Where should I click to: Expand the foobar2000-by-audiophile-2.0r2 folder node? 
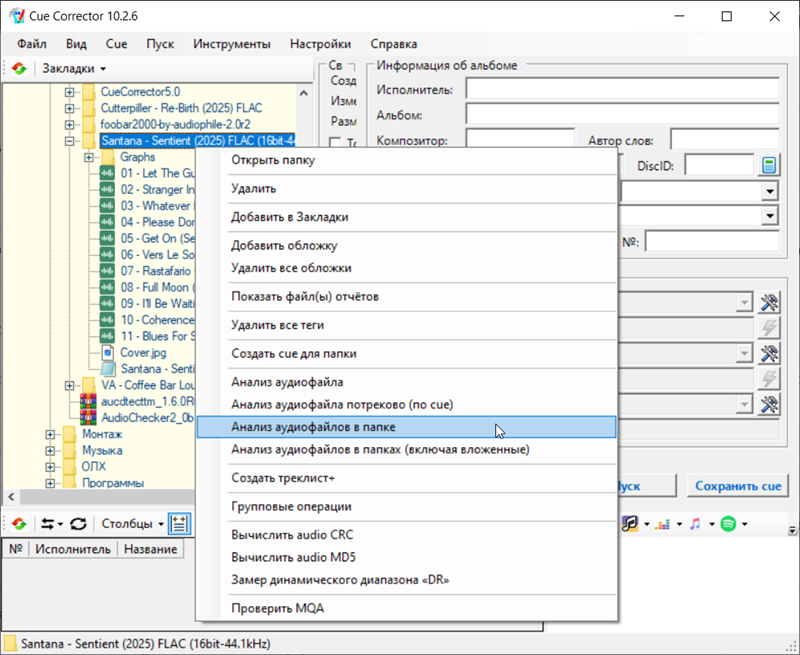69,124
